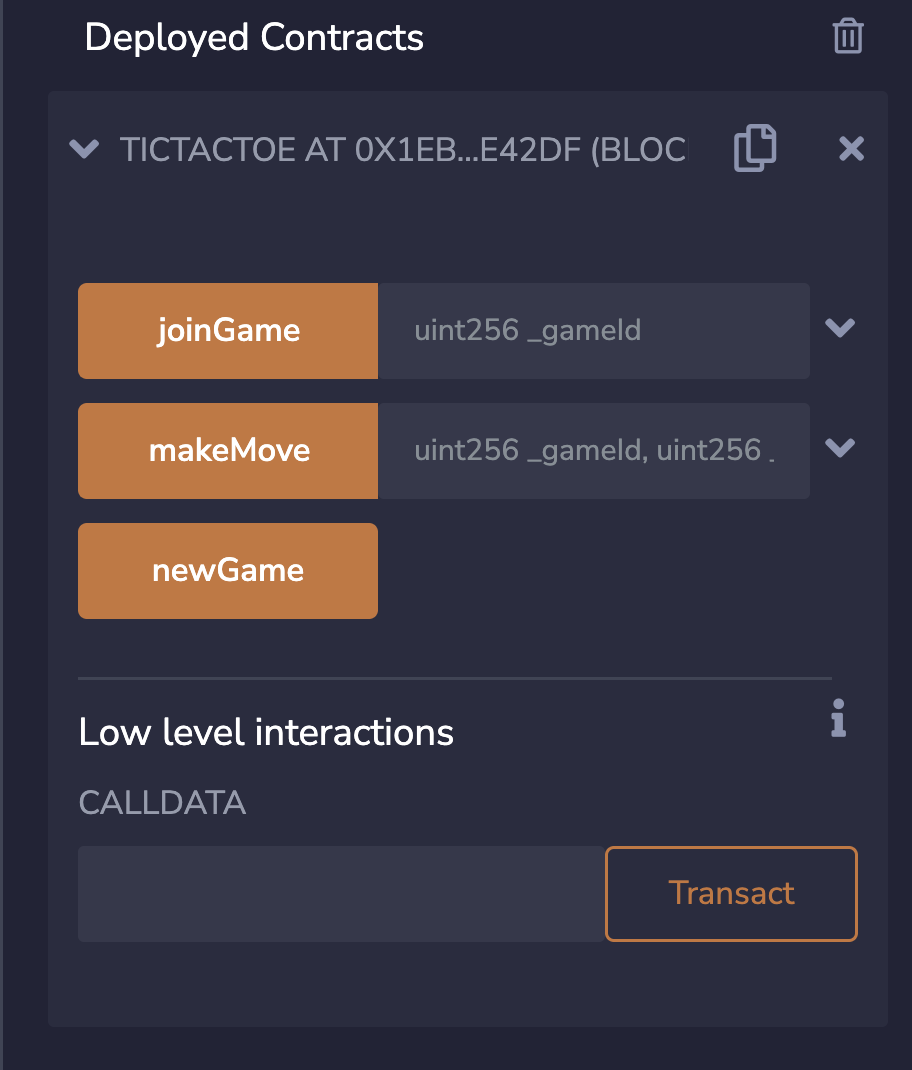Expand the makeMove parameters dropdown

[x=840, y=449]
